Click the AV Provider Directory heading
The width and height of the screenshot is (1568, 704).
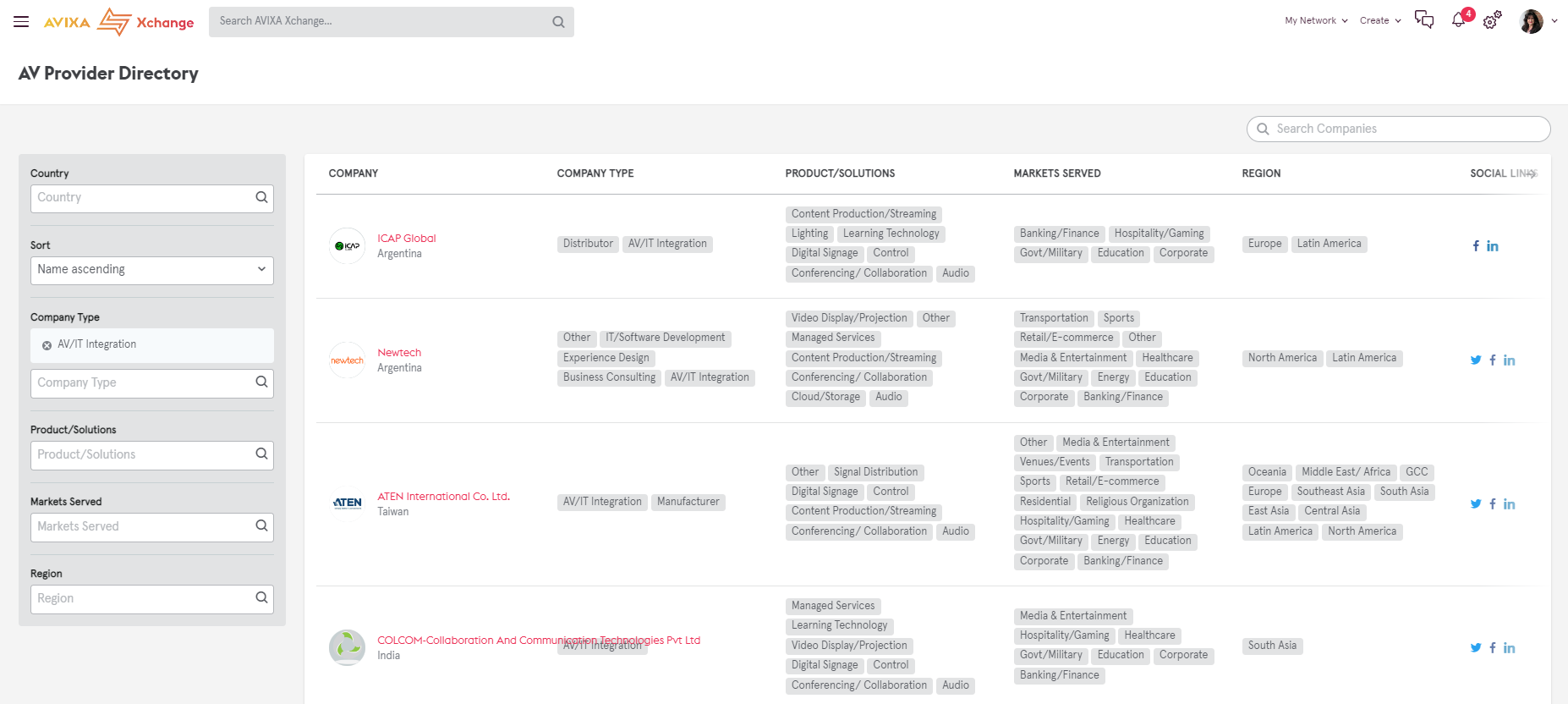point(108,74)
